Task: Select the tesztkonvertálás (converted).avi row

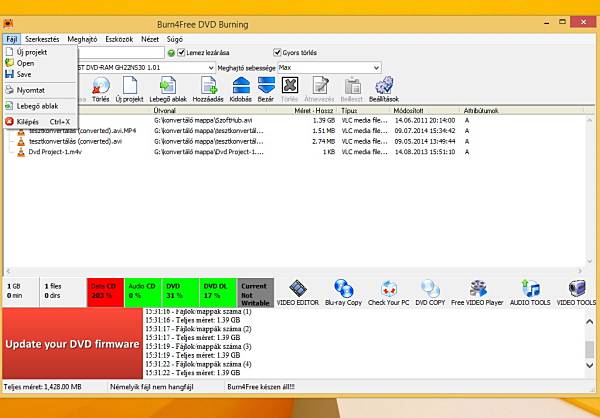Action: pyautogui.click(x=294, y=141)
